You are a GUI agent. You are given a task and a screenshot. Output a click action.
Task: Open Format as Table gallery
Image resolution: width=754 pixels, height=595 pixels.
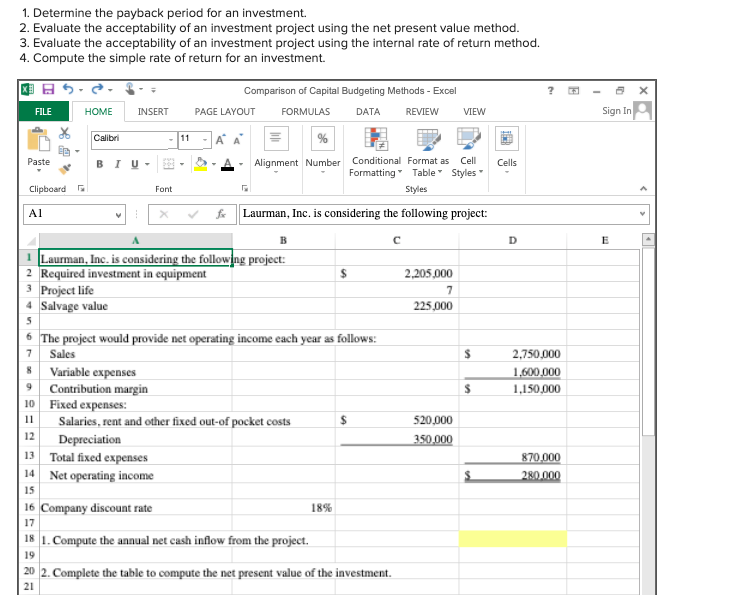pyautogui.click(x=428, y=152)
